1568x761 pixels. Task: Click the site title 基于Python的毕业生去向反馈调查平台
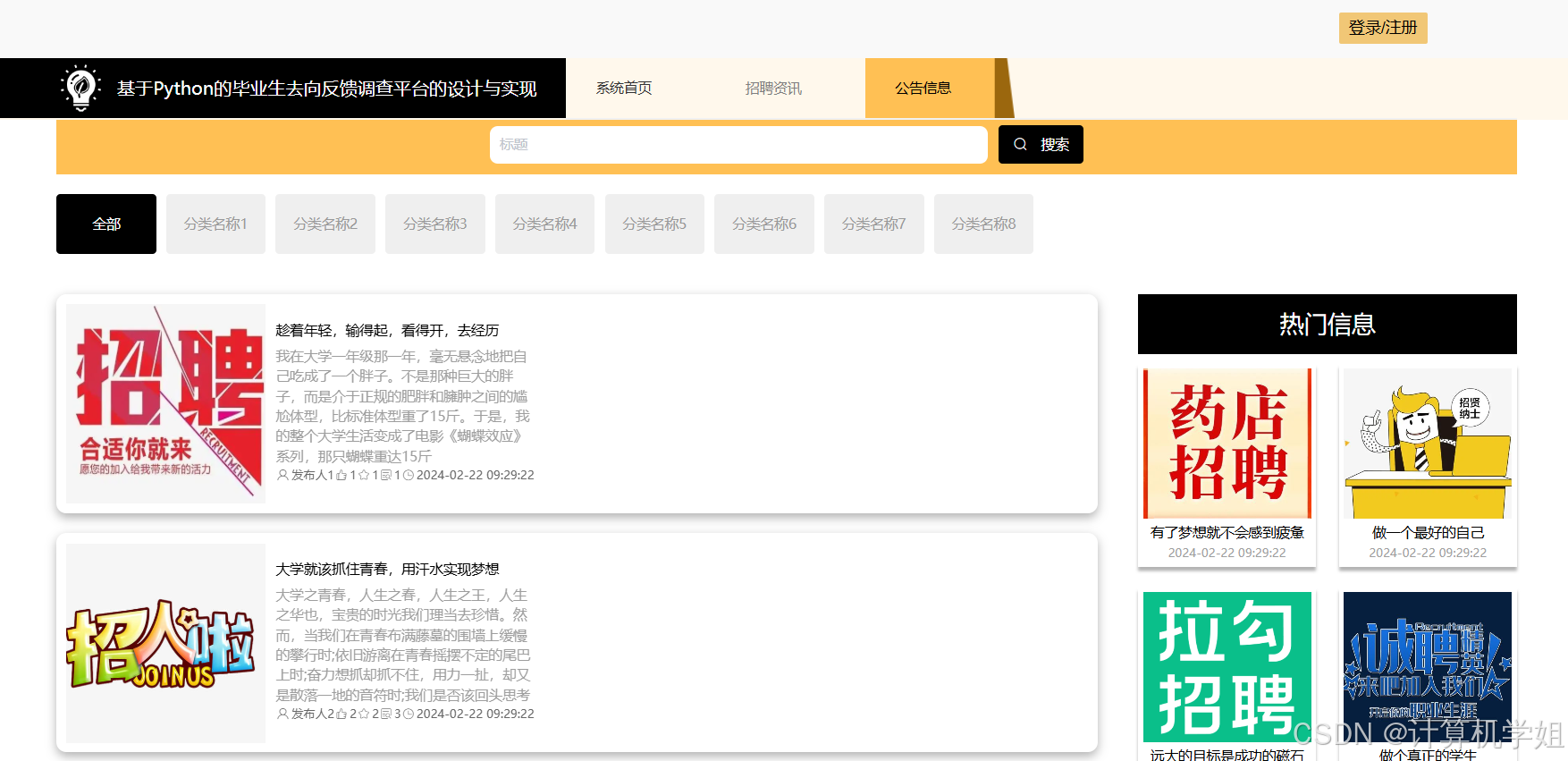pyautogui.click(x=327, y=88)
